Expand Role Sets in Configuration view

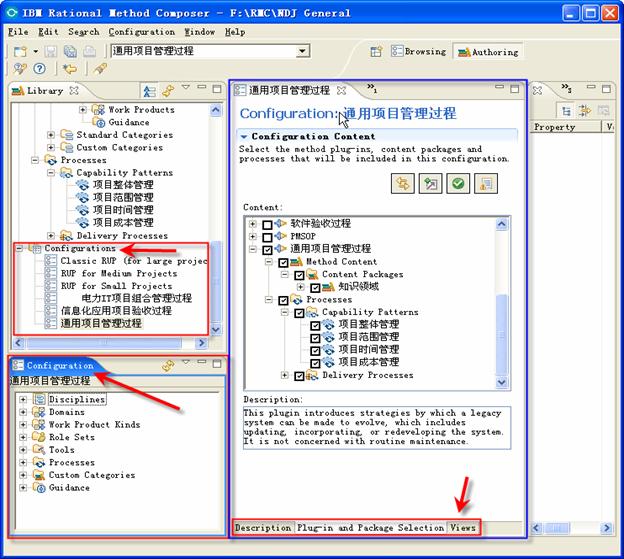tap(23, 437)
